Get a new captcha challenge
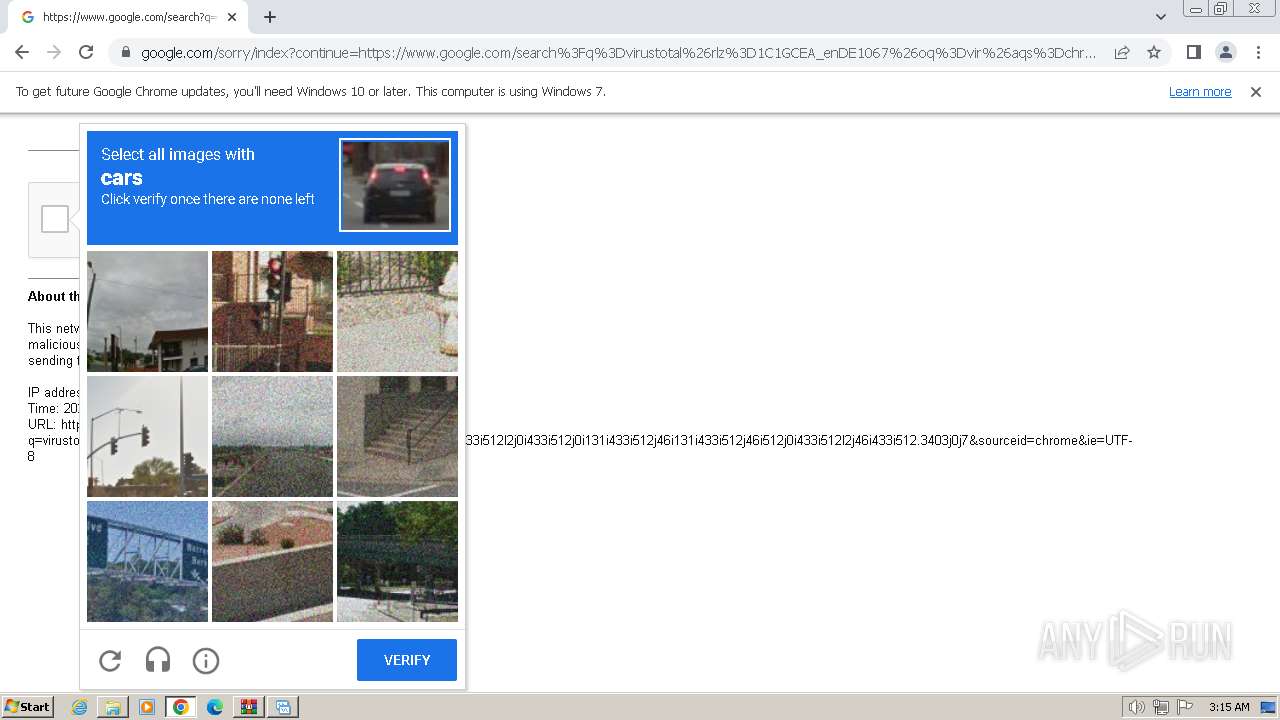The image size is (1280, 720). [x=110, y=660]
